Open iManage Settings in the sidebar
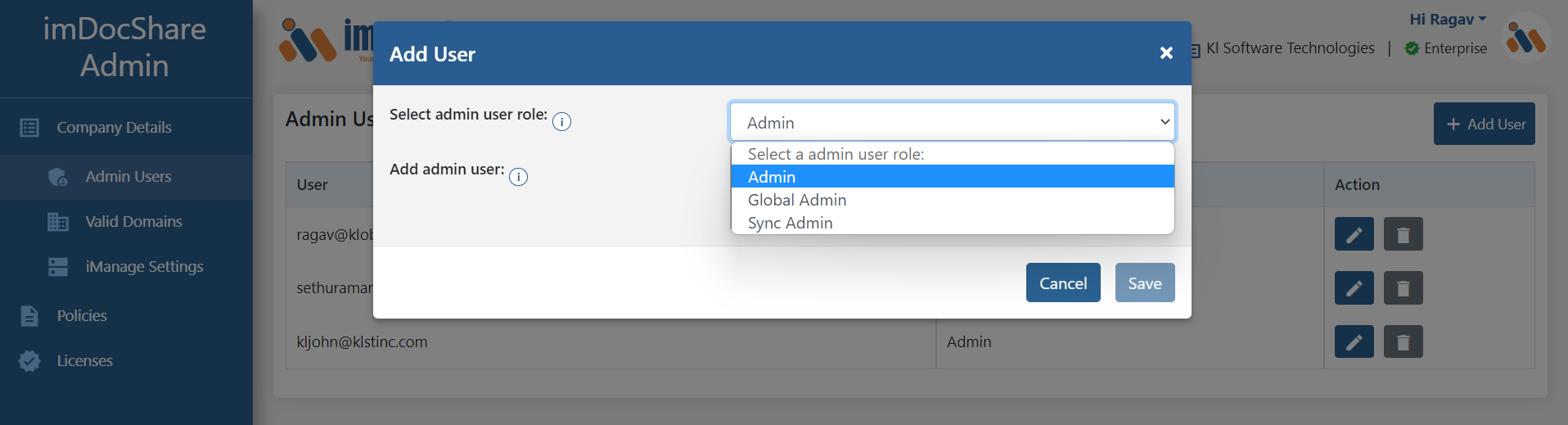1568x425 pixels. pyautogui.click(x=144, y=267)
